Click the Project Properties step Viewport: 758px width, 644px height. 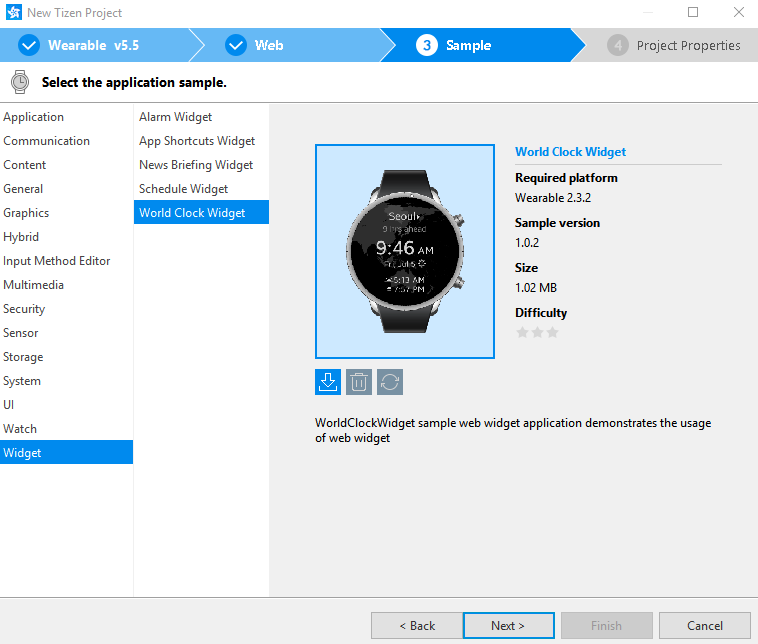675,45
